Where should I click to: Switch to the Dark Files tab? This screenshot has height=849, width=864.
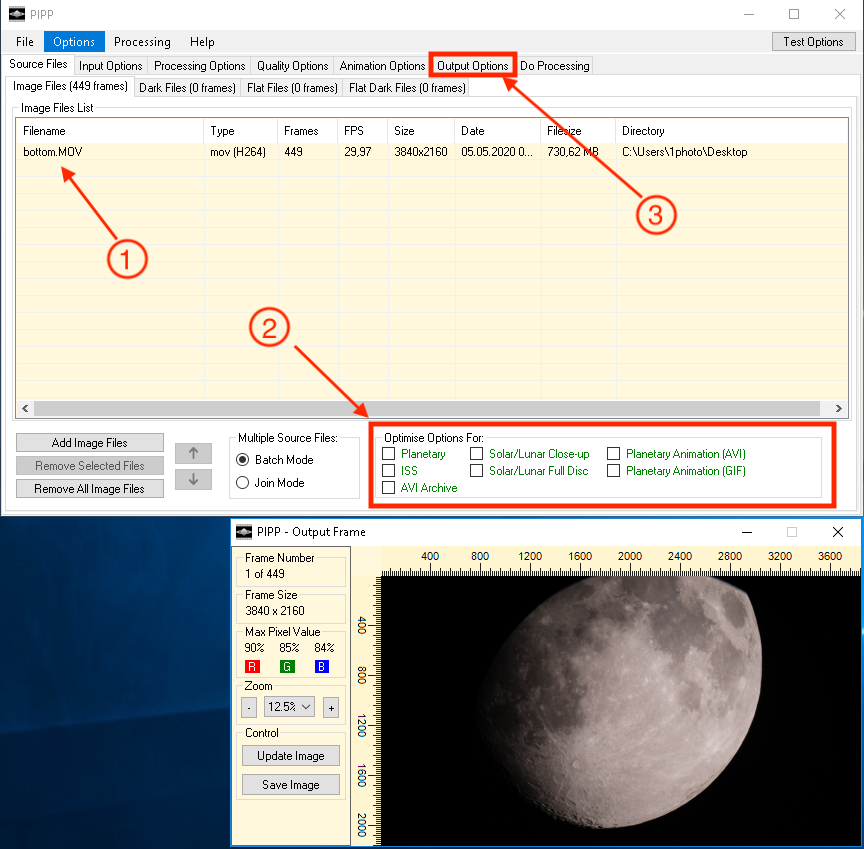pos(187,88)
